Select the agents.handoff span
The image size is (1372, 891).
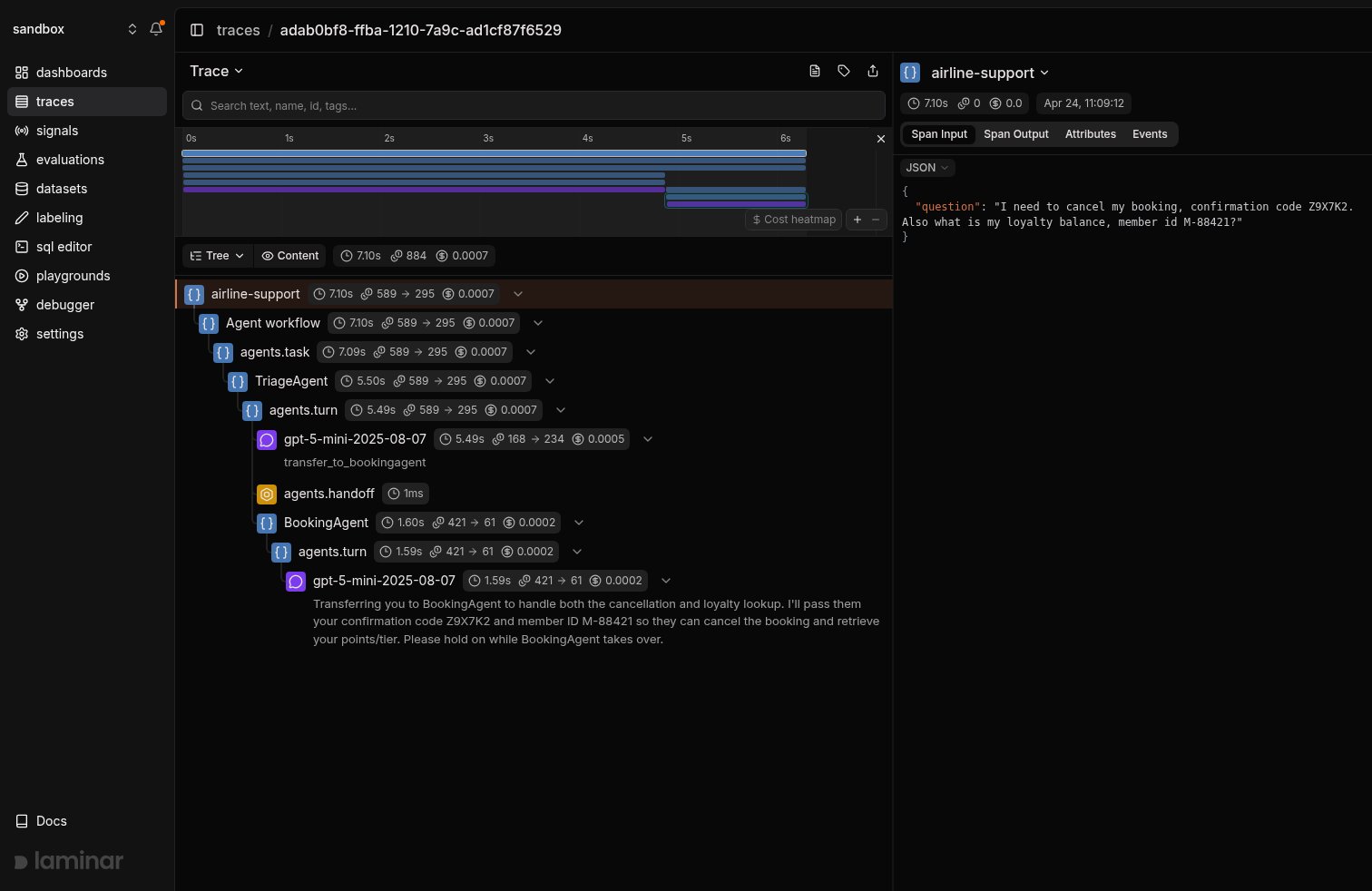coord(328,494)
